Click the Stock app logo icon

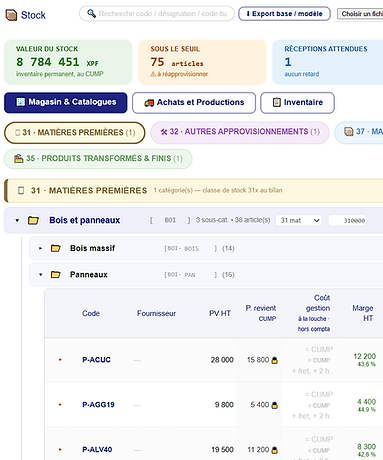click(11, 15)
